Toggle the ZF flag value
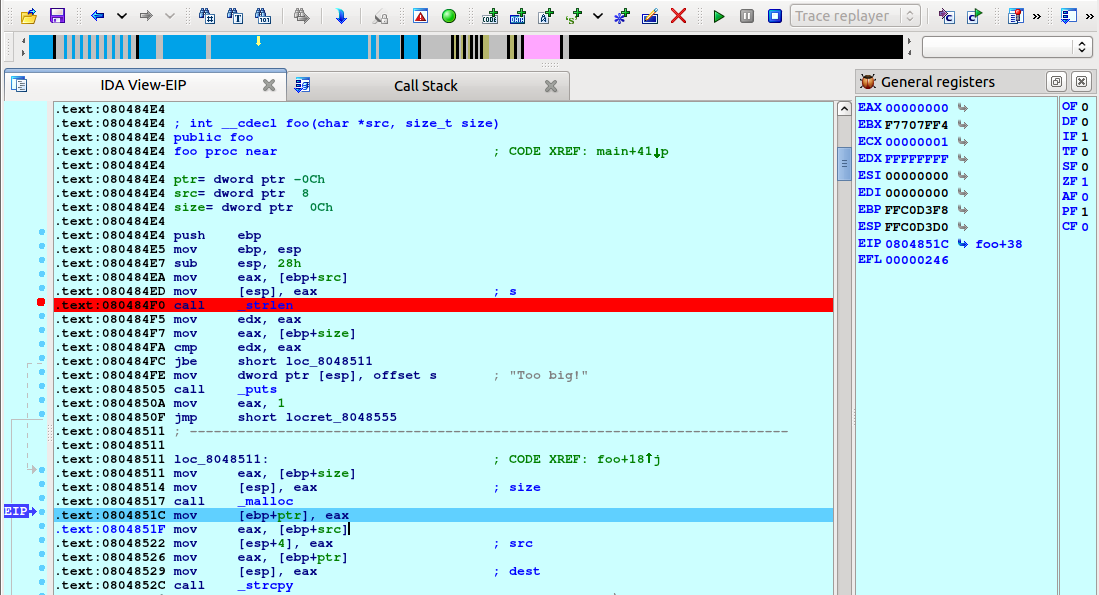Screen dimensions: 1099x595 tap(1085, 182)
